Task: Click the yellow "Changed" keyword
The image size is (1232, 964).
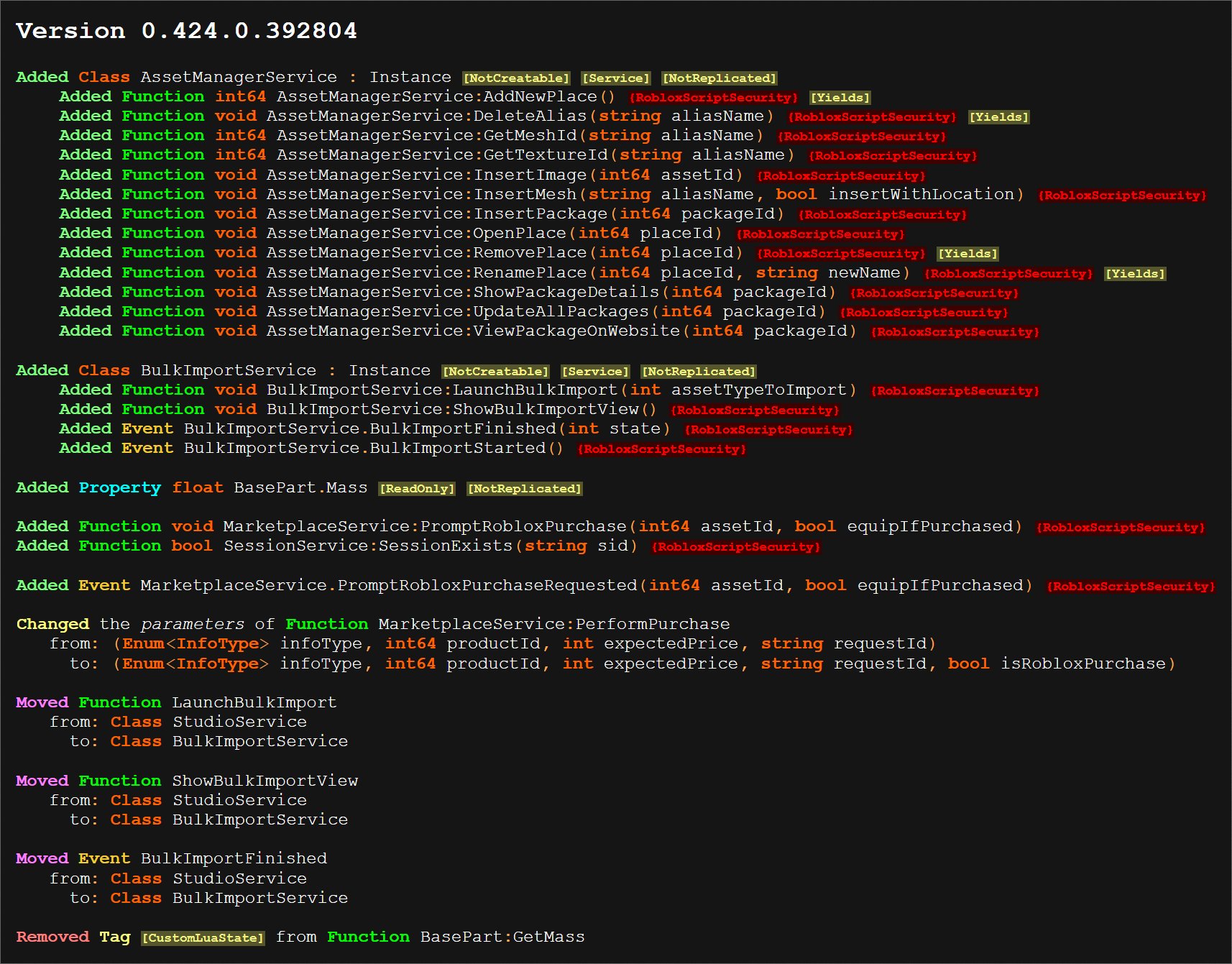Action: (x=52, y=624)
